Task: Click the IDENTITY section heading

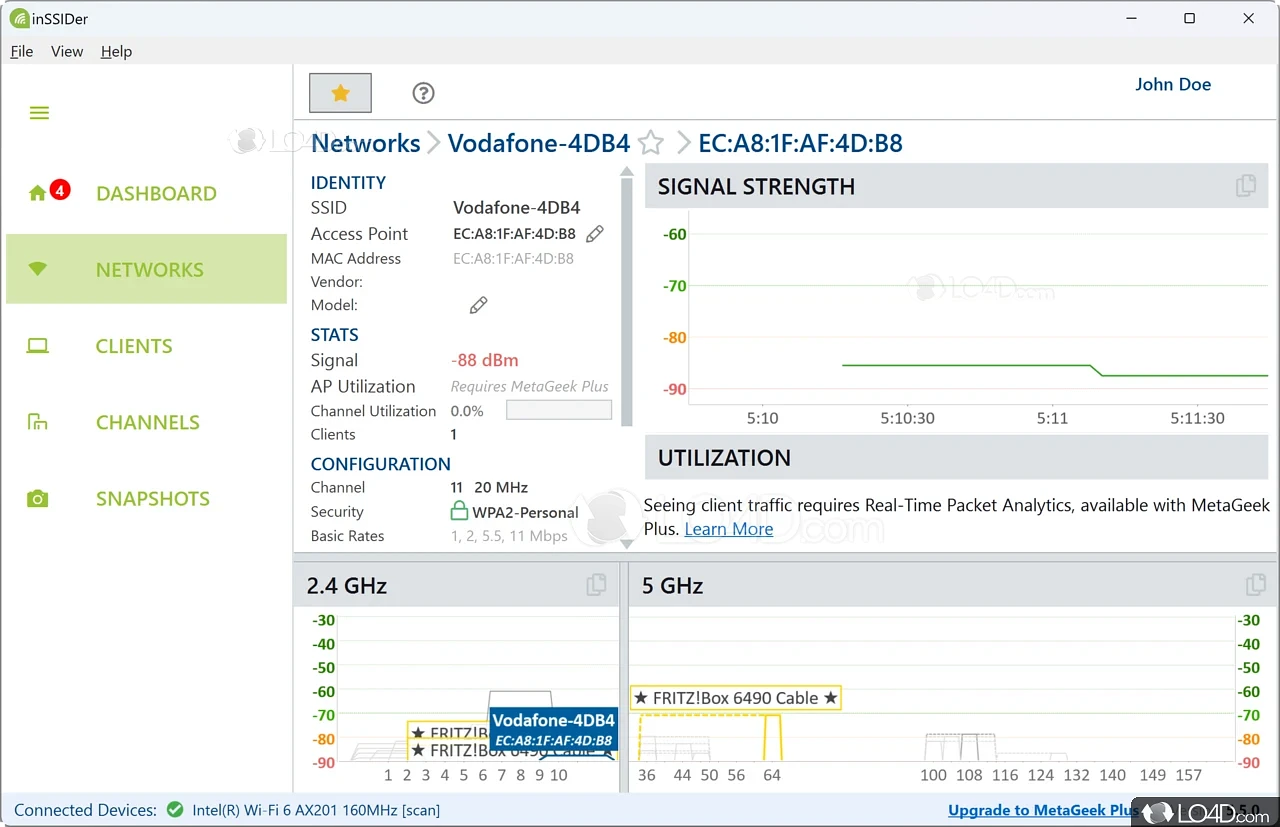Action: tap(348, 183)
